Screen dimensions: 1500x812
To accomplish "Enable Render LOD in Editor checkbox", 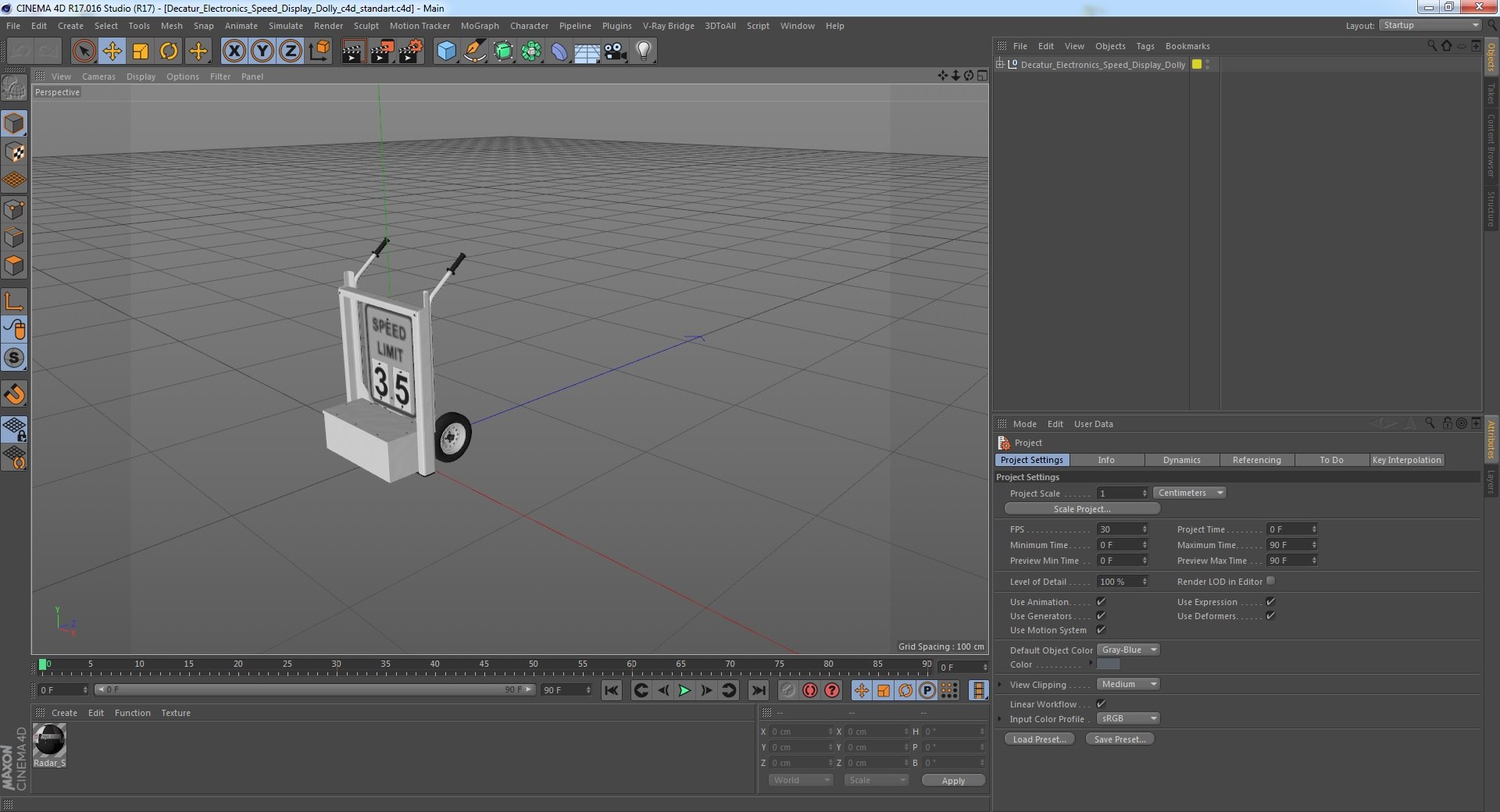I will click(x=1270, y=581).
